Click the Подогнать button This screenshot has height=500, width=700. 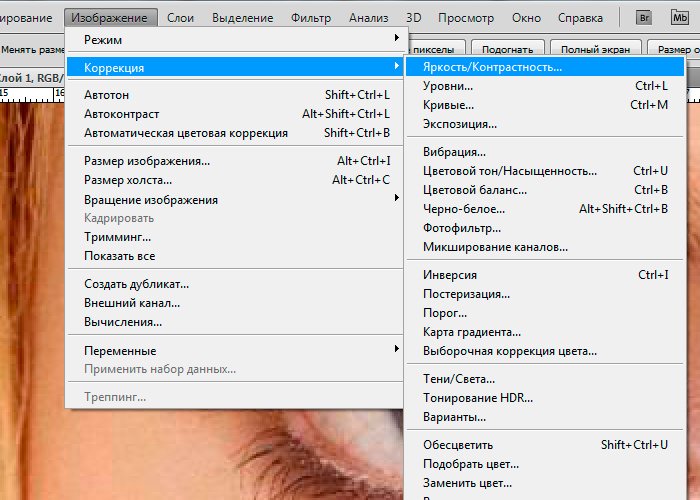506,49
